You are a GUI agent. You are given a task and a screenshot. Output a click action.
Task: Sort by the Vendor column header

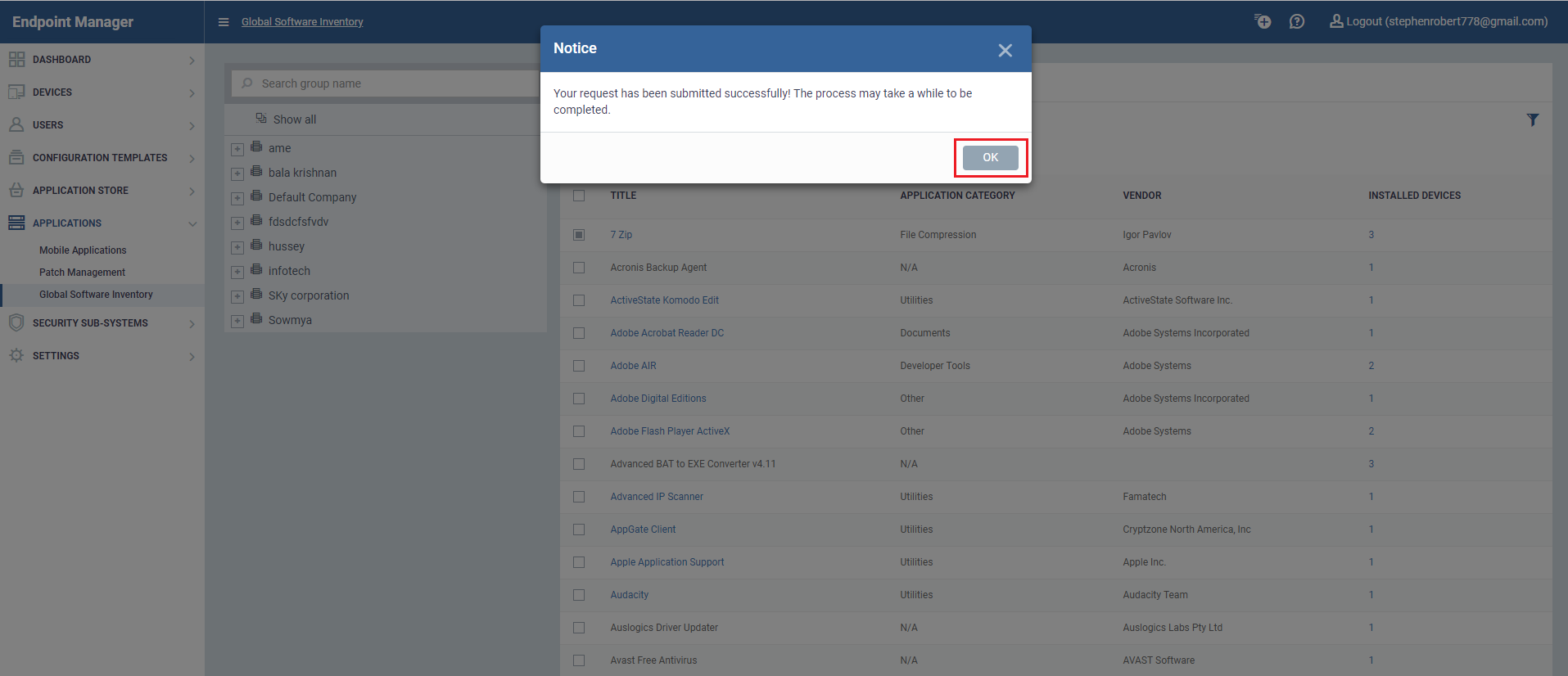click(1142, 196)
